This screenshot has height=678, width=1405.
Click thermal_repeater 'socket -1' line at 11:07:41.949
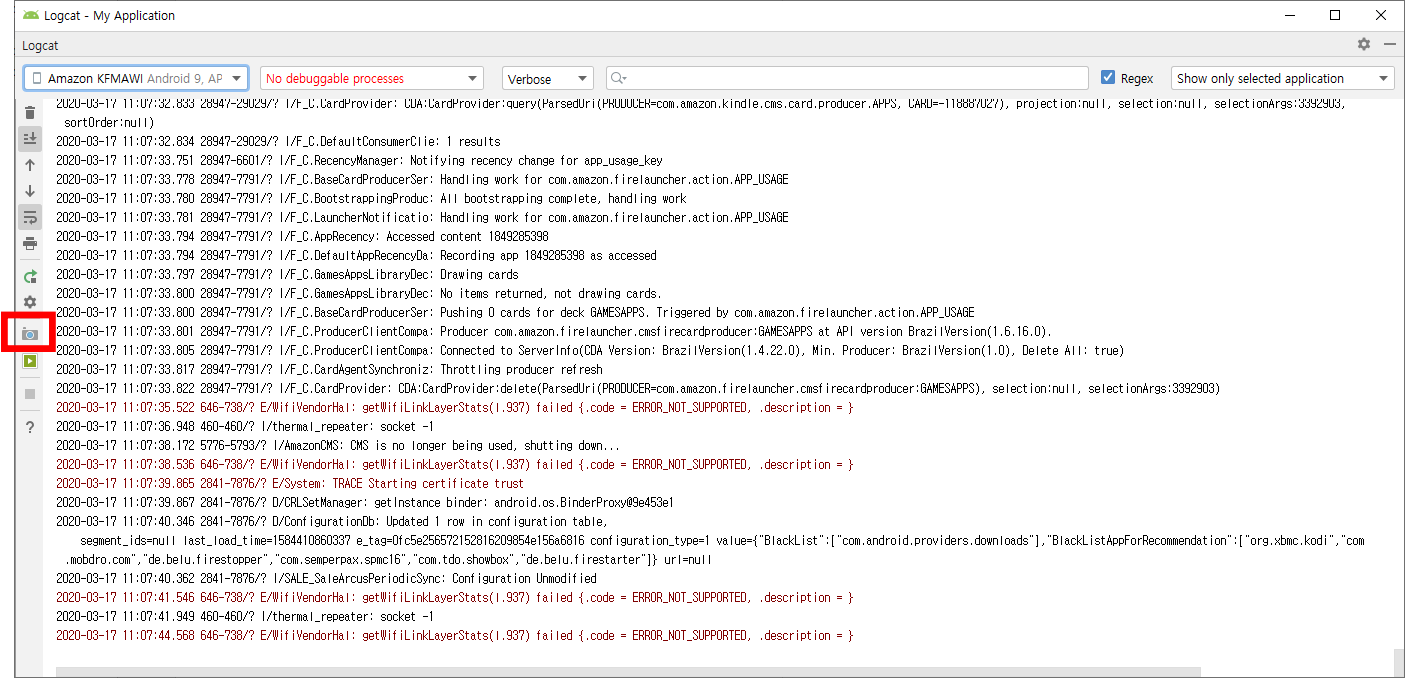pyautogui.click(x=245, y=616)
